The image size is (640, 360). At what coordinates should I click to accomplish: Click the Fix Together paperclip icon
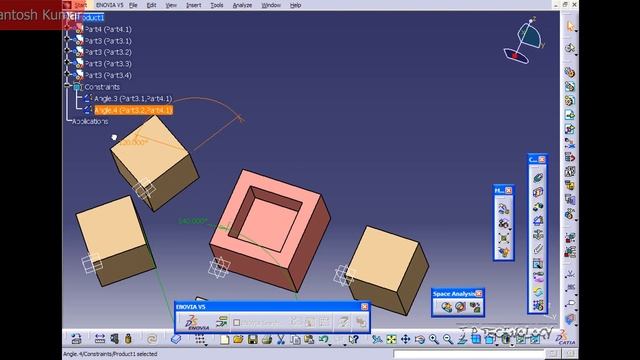coord(538,249)
